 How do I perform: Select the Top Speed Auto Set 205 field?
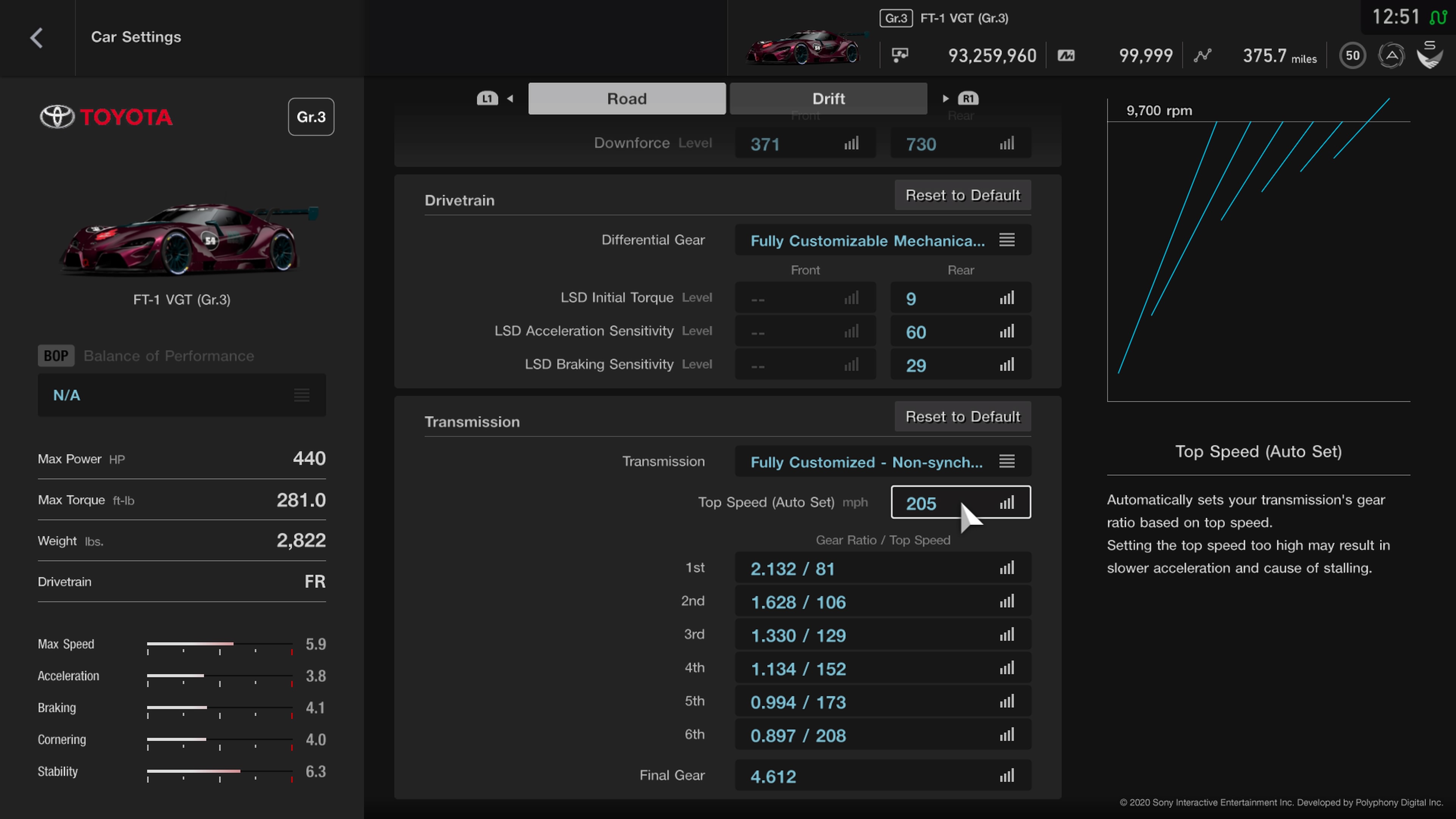coord(961,502)
